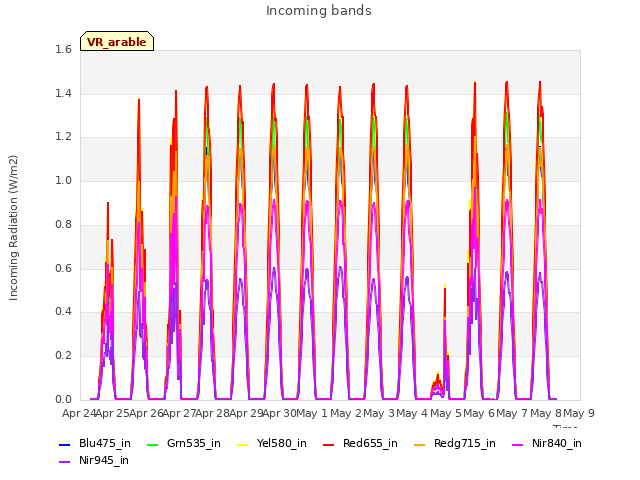This screenshot has width=640, height=480.
Task: Toggle Nir945_in legend entry
Action: 94,461
